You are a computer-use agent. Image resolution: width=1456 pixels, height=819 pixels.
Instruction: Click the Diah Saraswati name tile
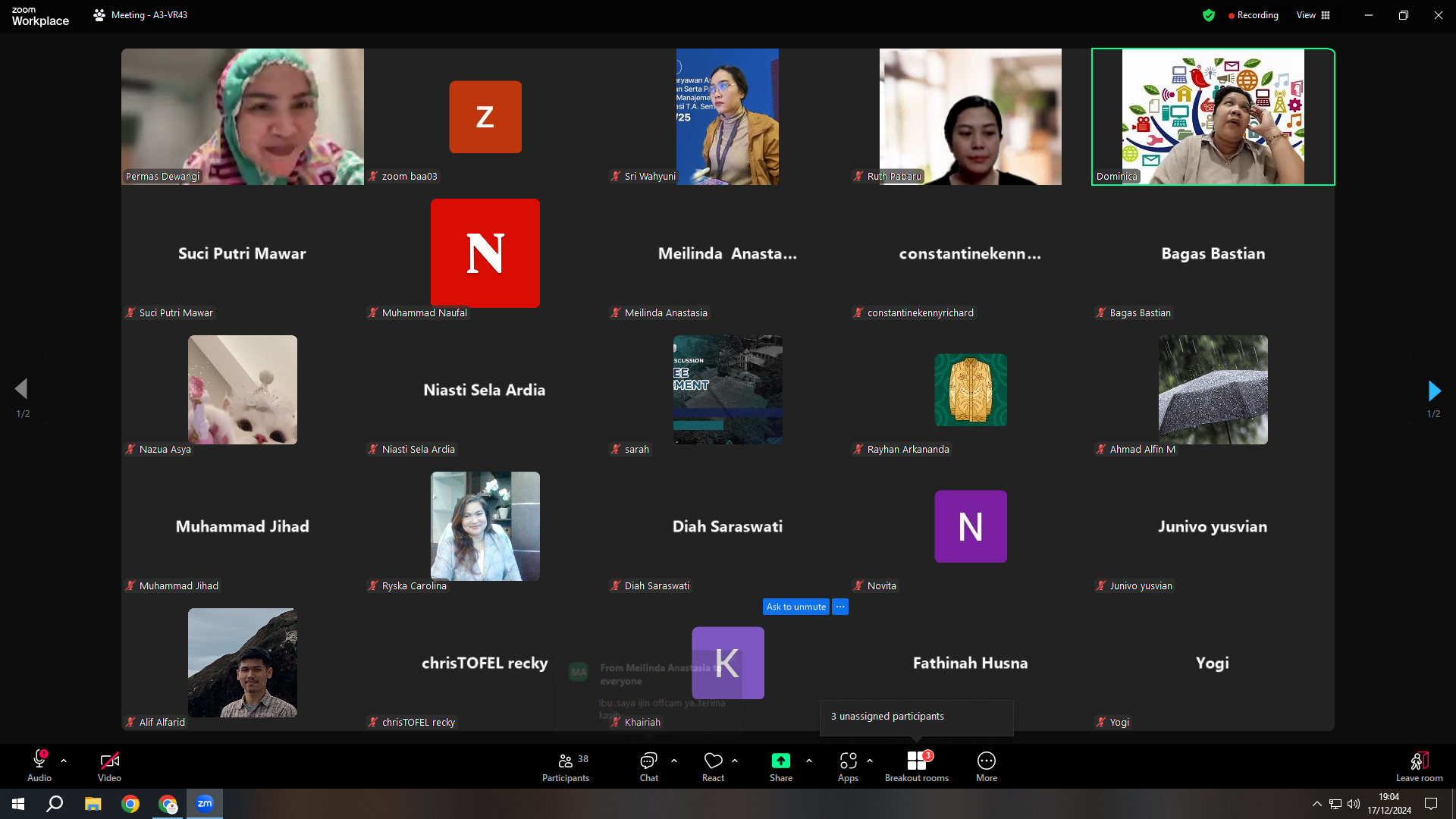(x=728, y=526)
